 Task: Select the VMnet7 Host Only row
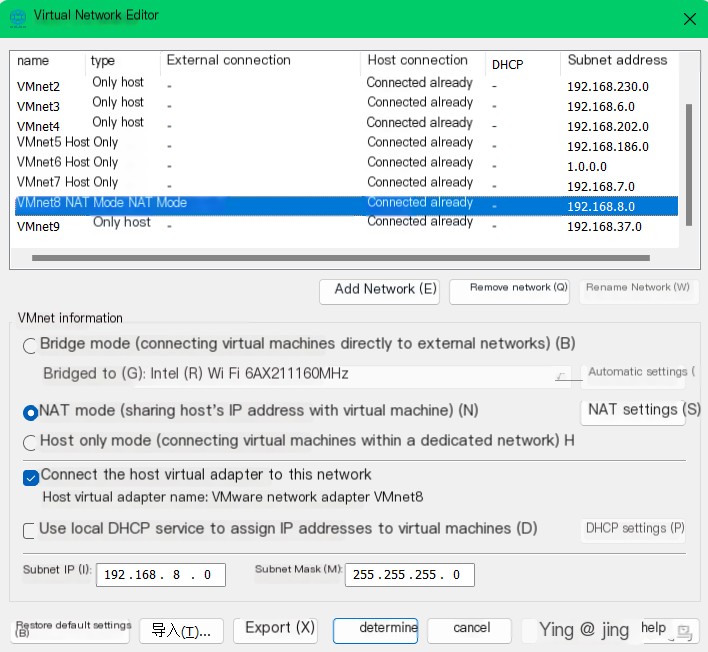[x=346, y=184]
